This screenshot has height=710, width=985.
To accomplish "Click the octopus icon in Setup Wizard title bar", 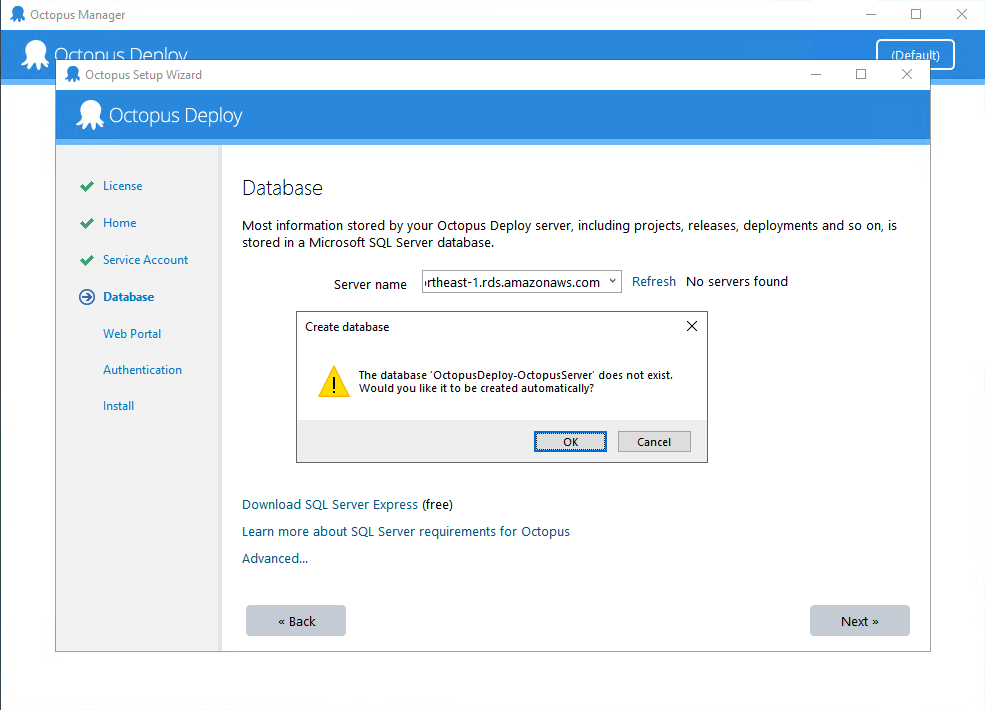I will coord(73,74).
